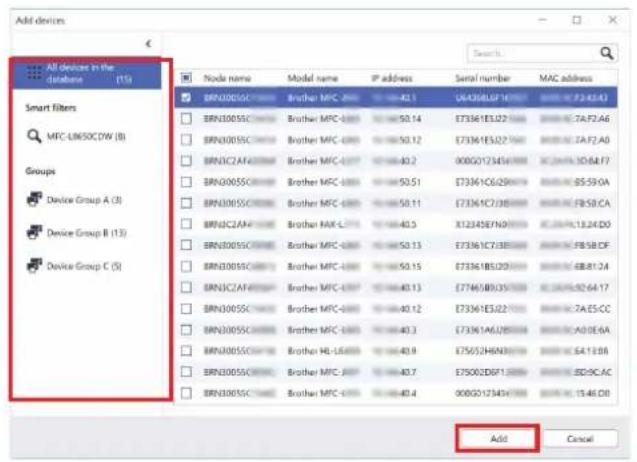
Task: Check the device with IP ending 50.15
Action: 186,267
